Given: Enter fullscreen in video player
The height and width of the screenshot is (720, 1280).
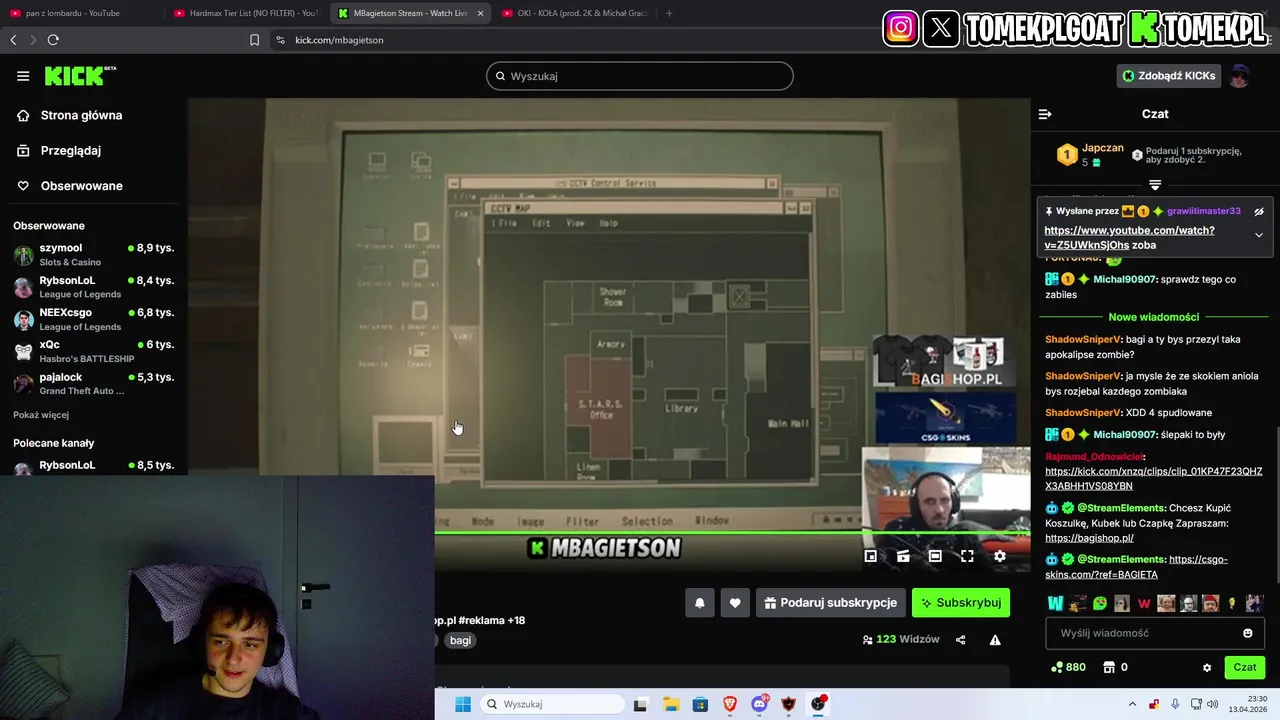Looking at the screenshot, I should (967, 556).
